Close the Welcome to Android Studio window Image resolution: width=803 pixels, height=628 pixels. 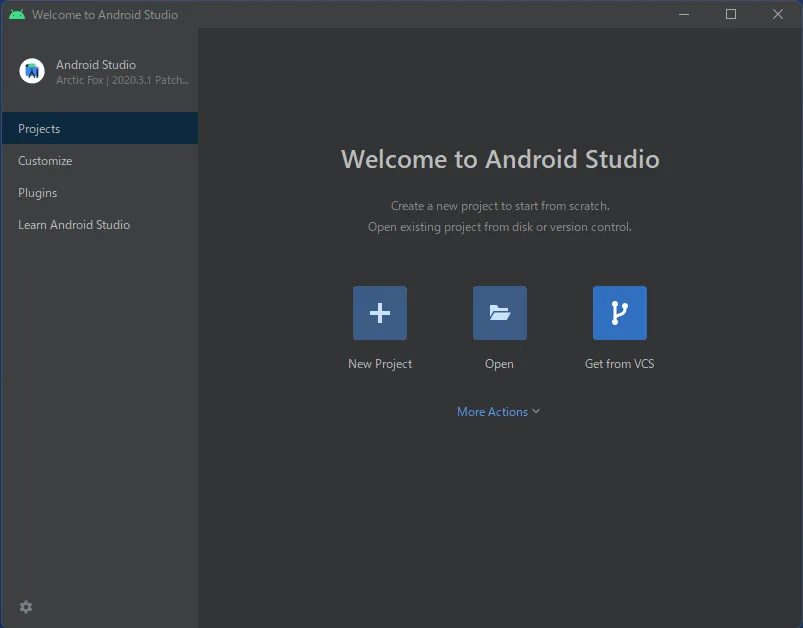778,14
